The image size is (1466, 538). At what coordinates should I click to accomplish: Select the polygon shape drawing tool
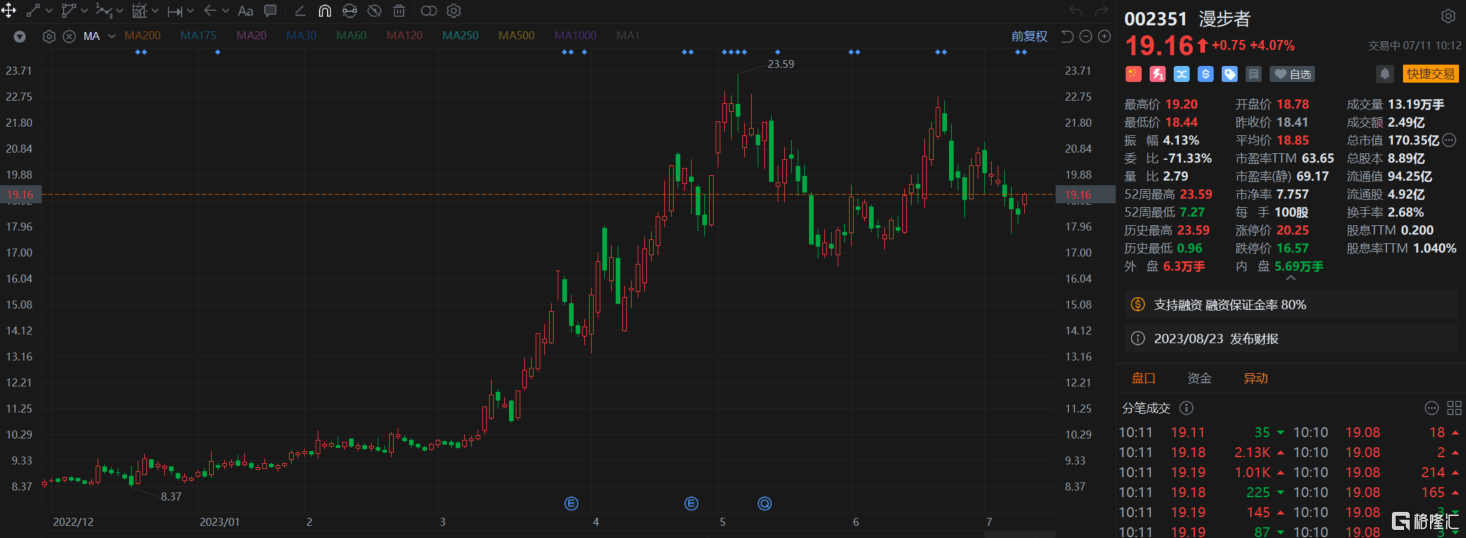coord(69,11)
